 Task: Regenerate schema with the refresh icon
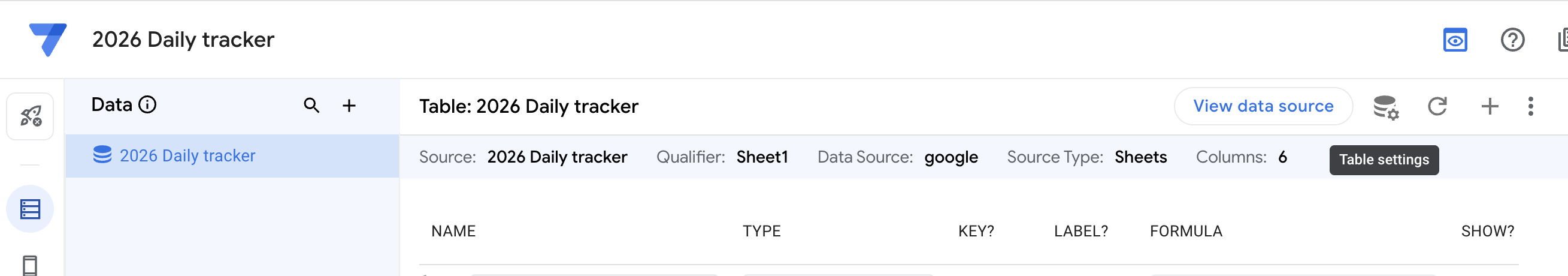[1437, 107]
